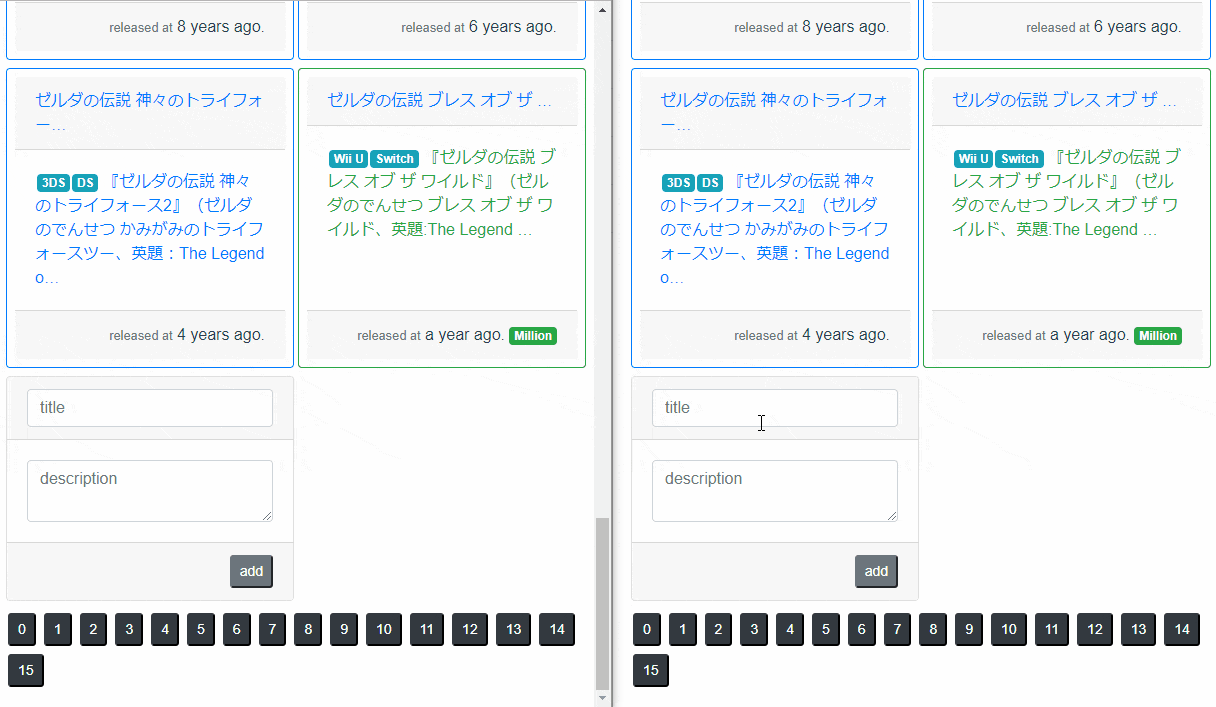Go to page 11 in the right pane
This screenshot has width=1216, height=707.
pos(1051,629)
